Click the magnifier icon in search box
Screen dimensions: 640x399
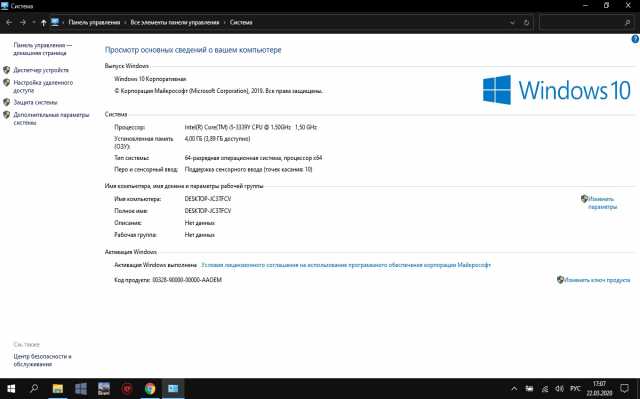[627, 22]
